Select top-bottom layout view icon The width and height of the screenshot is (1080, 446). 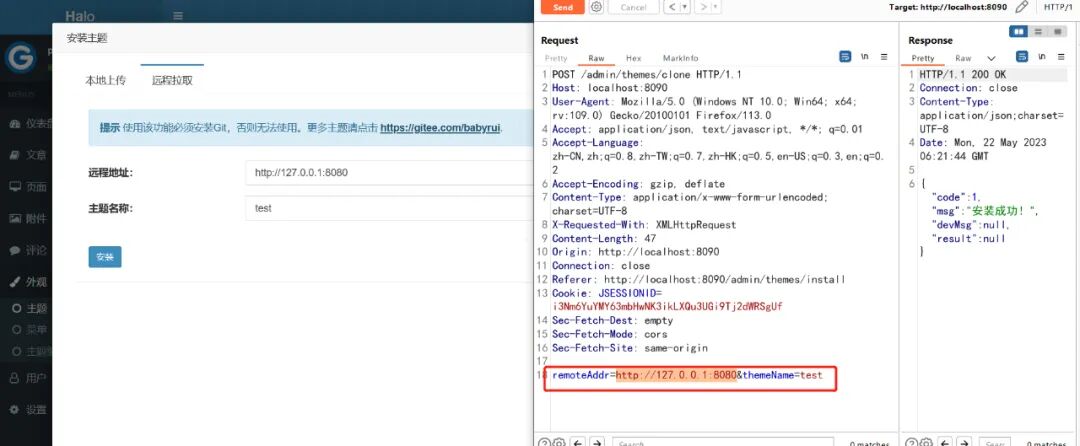1037,32
